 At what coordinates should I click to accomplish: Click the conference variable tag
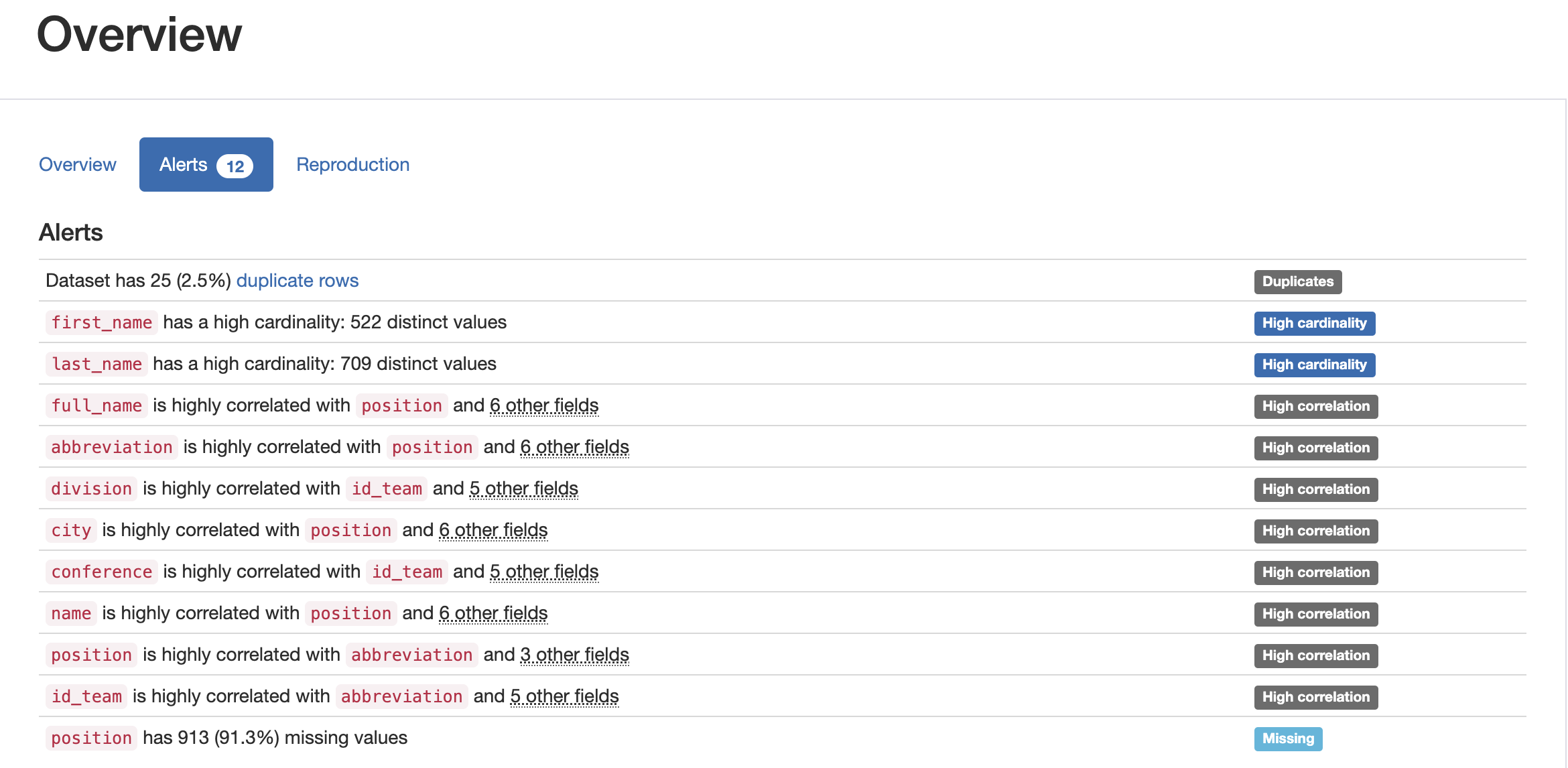101,572
